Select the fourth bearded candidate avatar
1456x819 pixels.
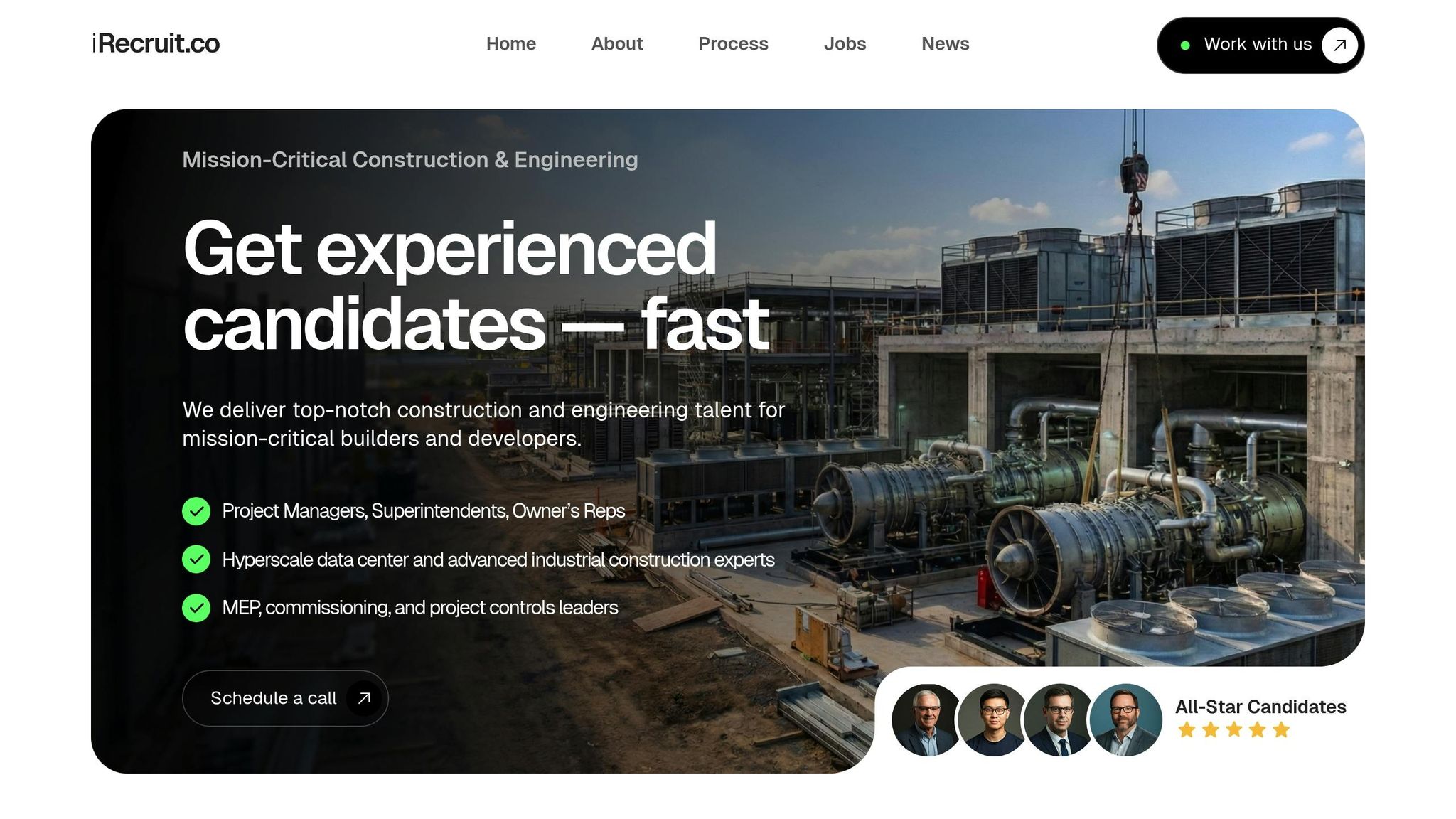1125,719
